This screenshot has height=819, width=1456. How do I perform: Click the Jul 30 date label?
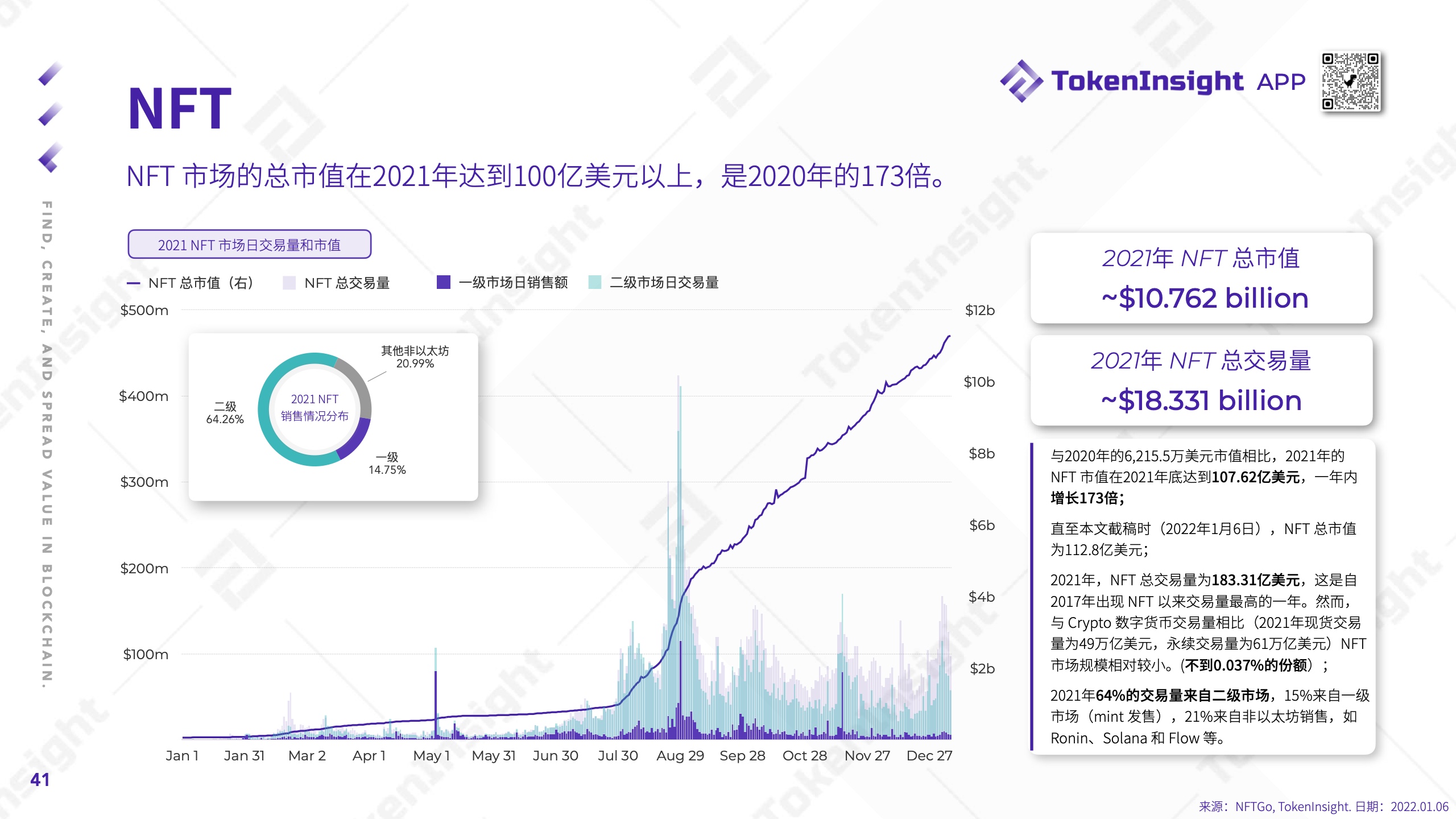[618, 756]
